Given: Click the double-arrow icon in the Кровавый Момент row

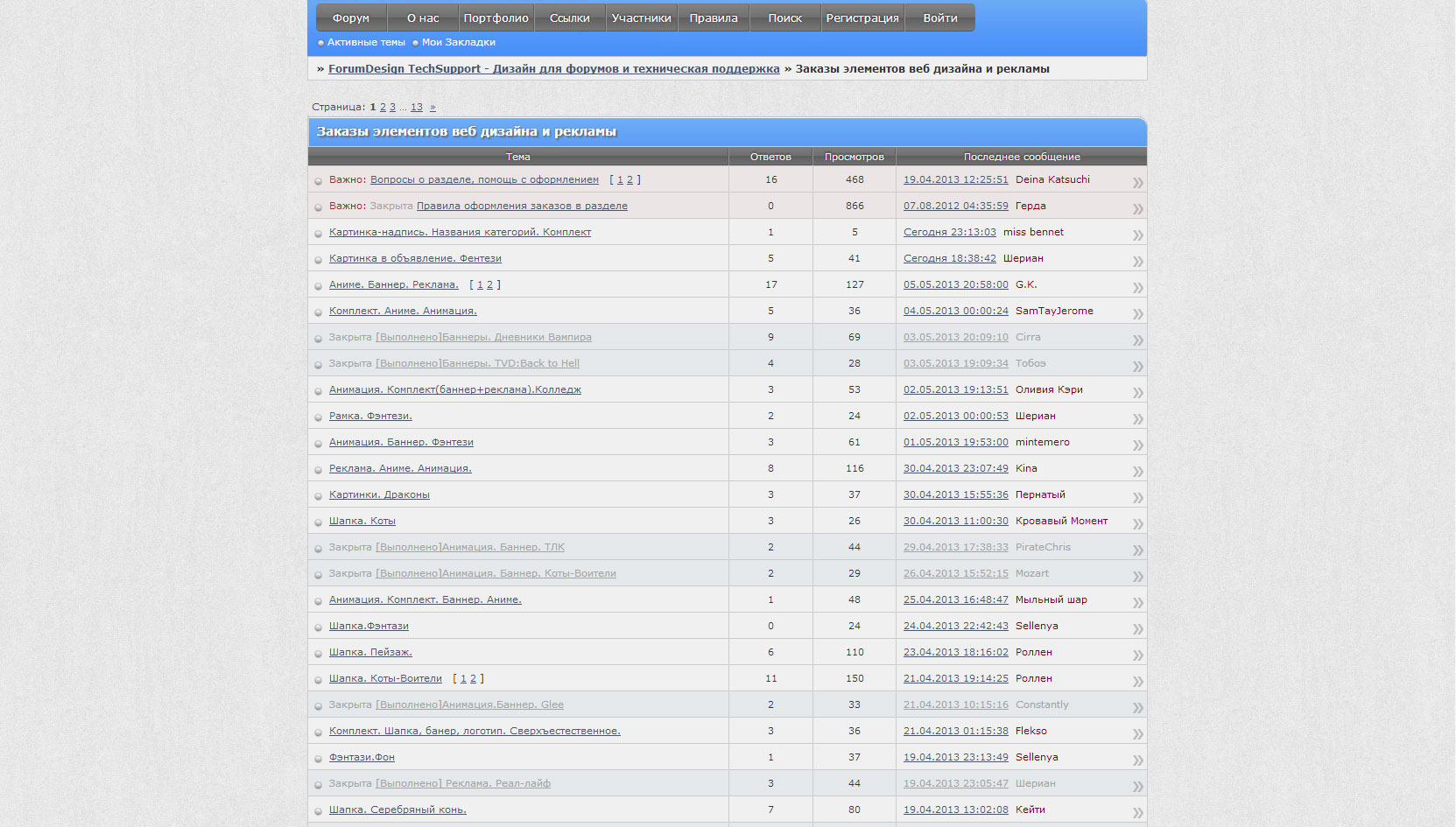Looking at the screenshot, I should tap(1137, 524).
